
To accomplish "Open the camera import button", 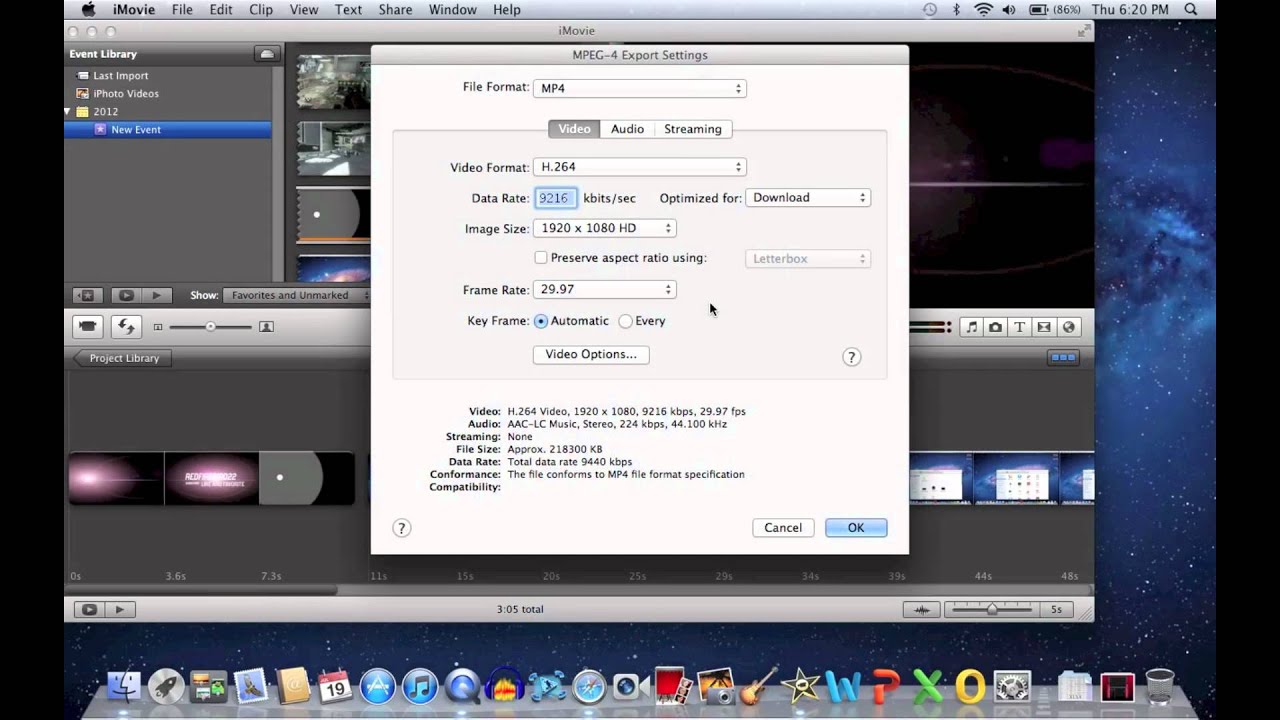I will pyautogui.click(x=88, y=326).
